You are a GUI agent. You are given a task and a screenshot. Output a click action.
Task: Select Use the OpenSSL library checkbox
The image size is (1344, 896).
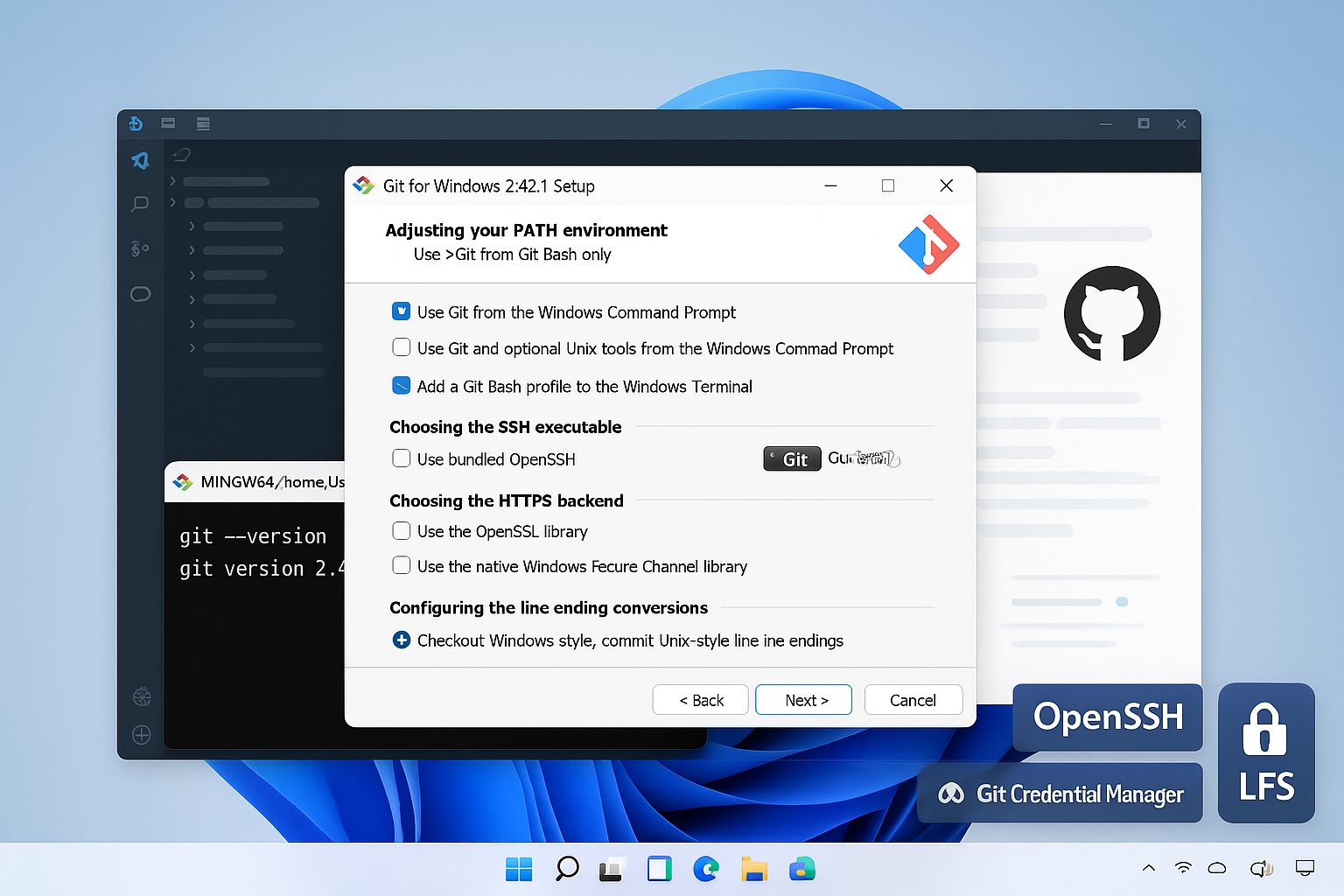(x=401, y=531)
